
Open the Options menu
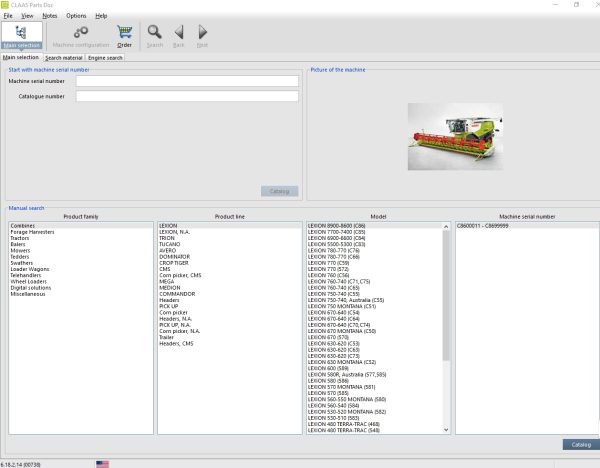[x=76, y=16]
